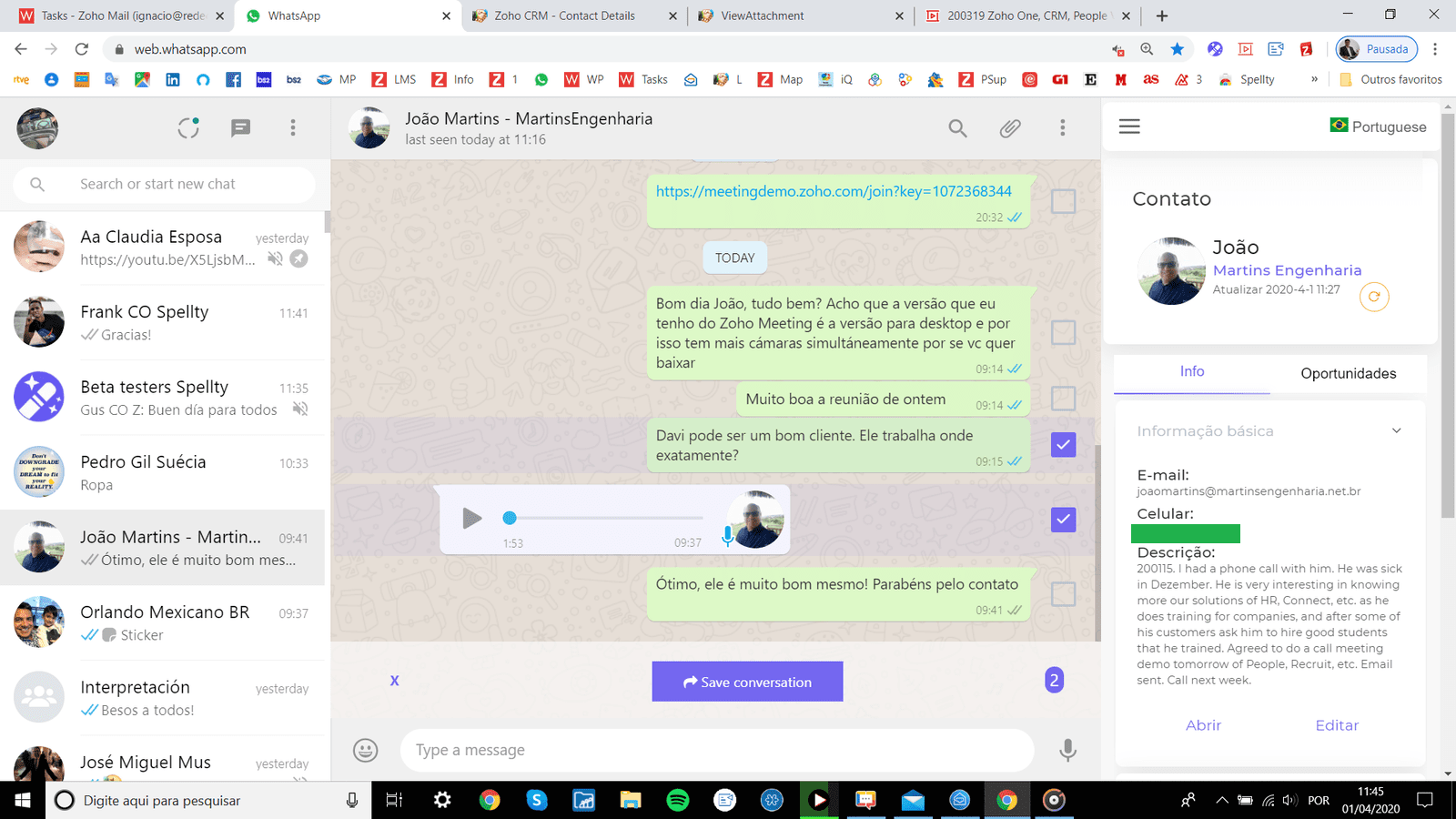Show more bookmarks chevron
Image resolution: width=1456 pixels, height=819 pixels.
pos(1314,79)
